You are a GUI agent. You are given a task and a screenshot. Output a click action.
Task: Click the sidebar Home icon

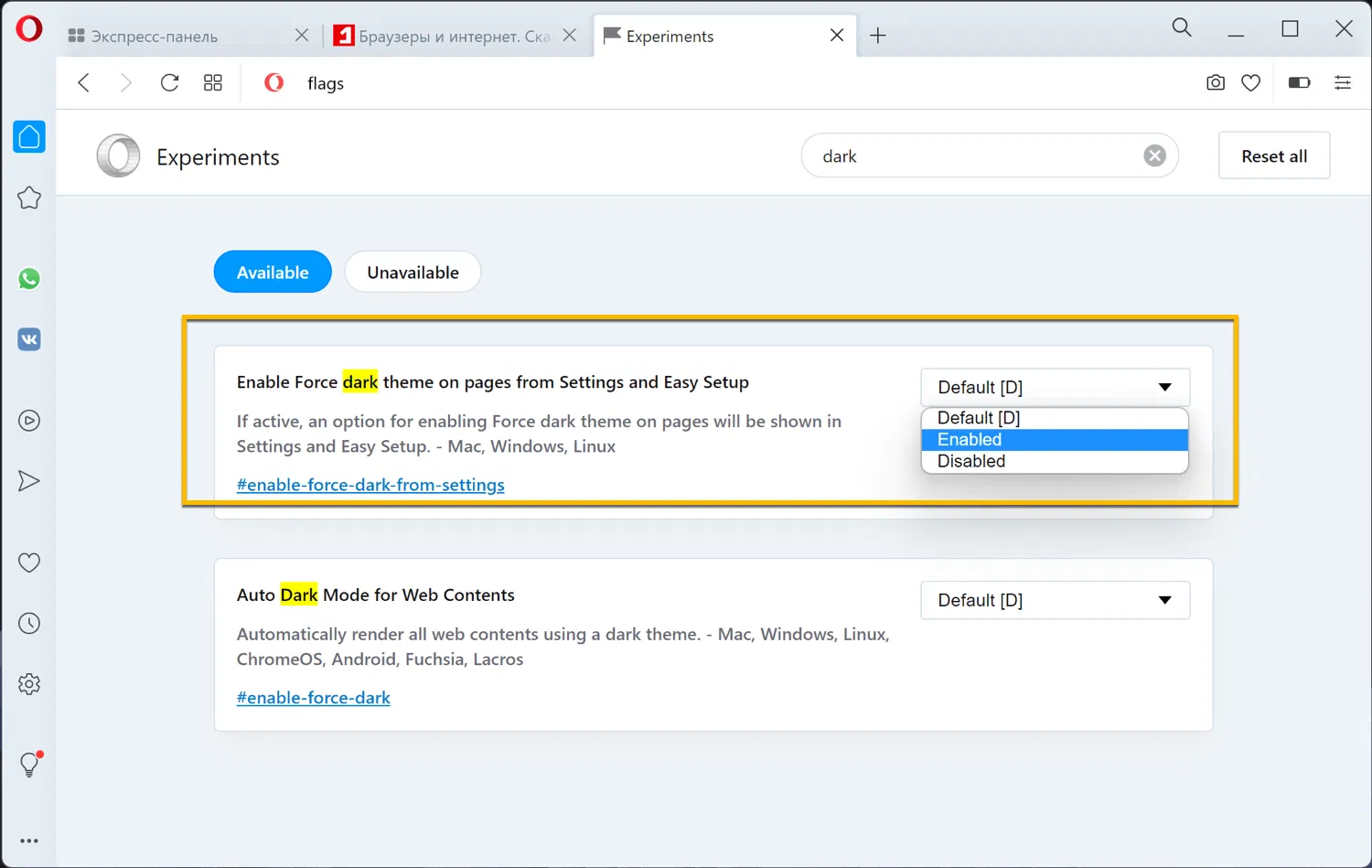point(29,137)
